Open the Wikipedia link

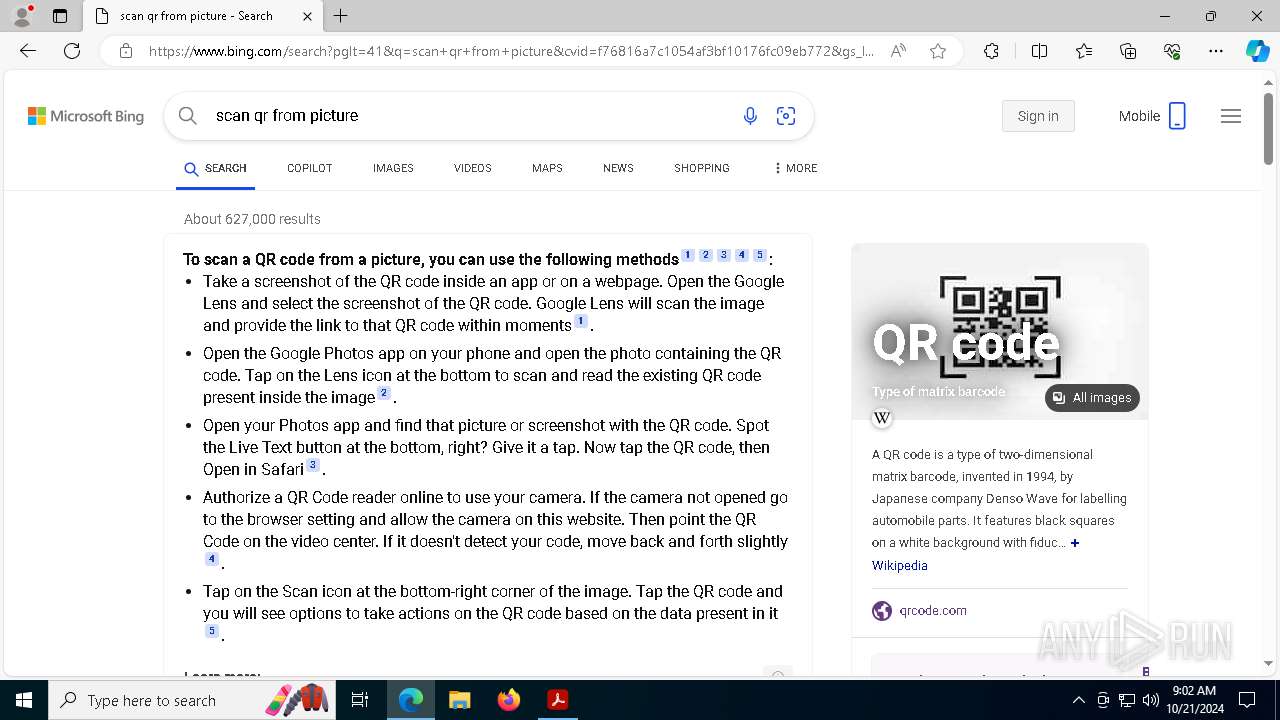point(899,566)
